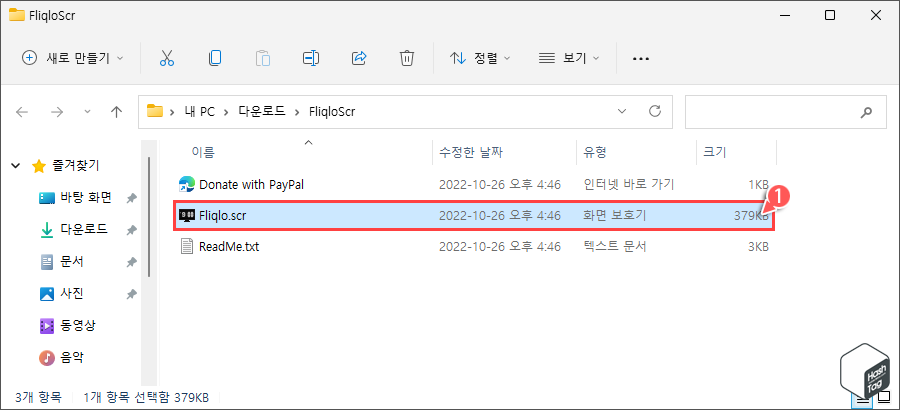
Task: Open the 보기 view dropdown
Action: click(x=569, y=58)
